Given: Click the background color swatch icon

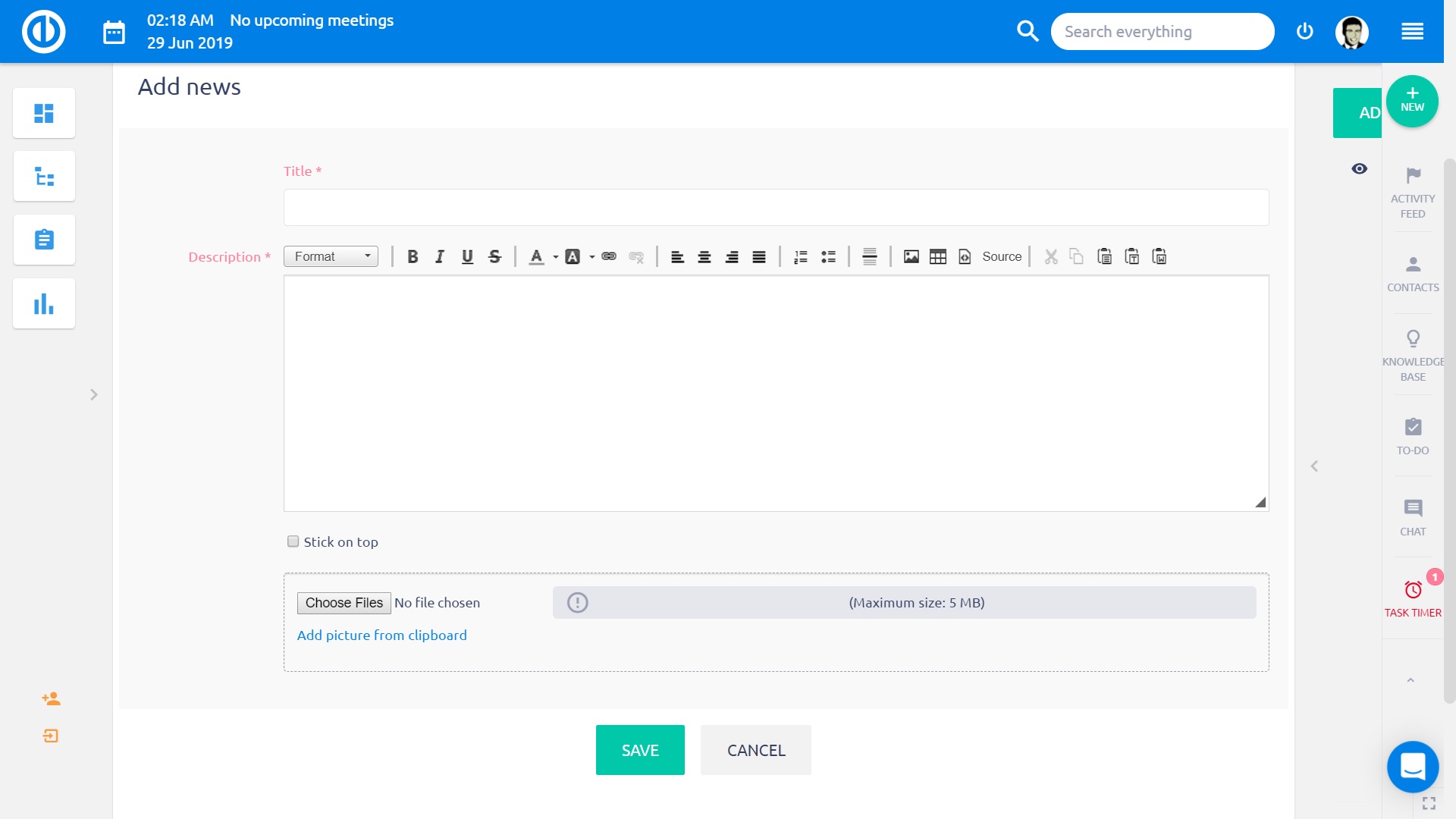Looking at the screenshot, I should click(x=573, y=257).
